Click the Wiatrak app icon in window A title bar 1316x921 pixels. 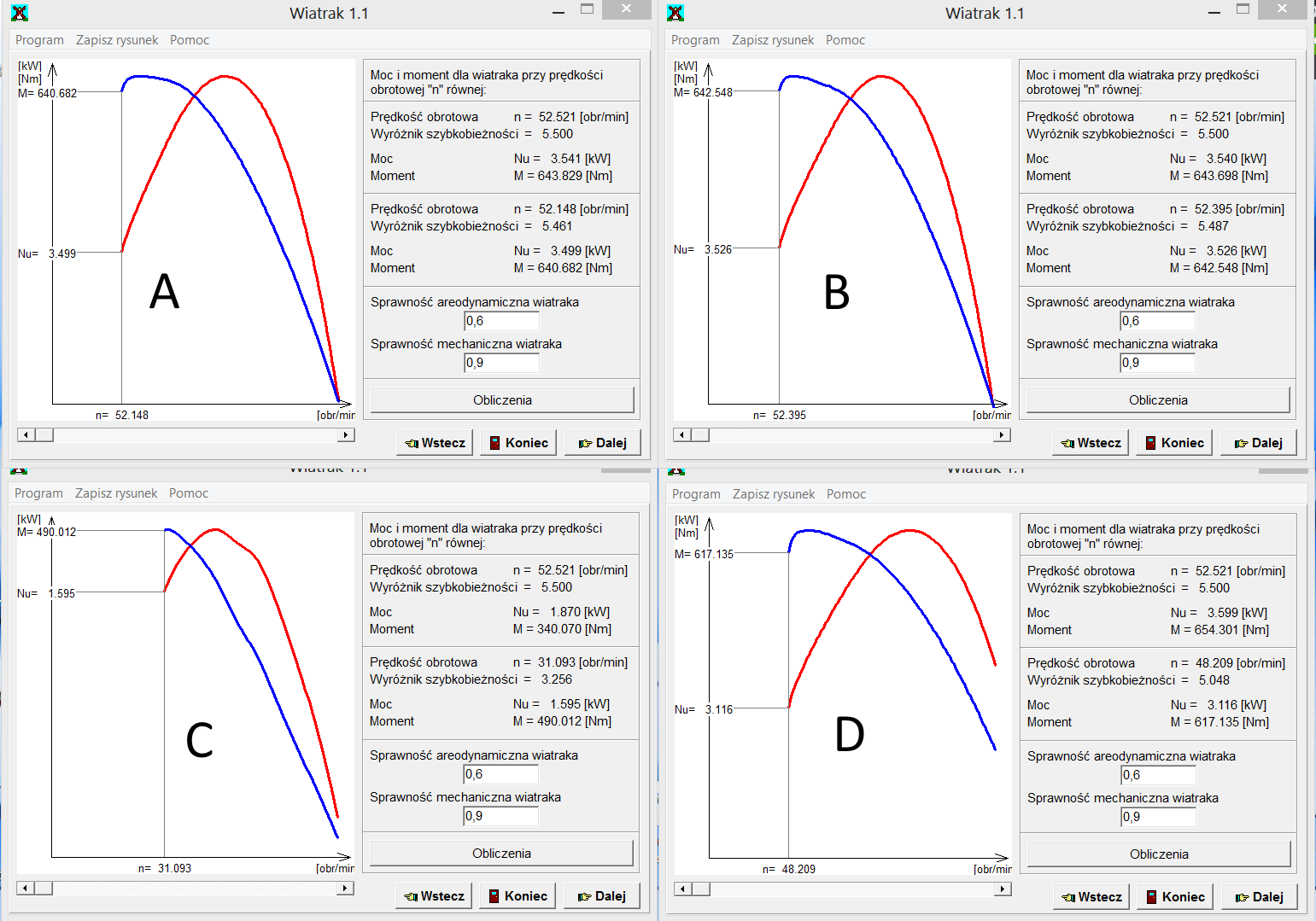20,13
